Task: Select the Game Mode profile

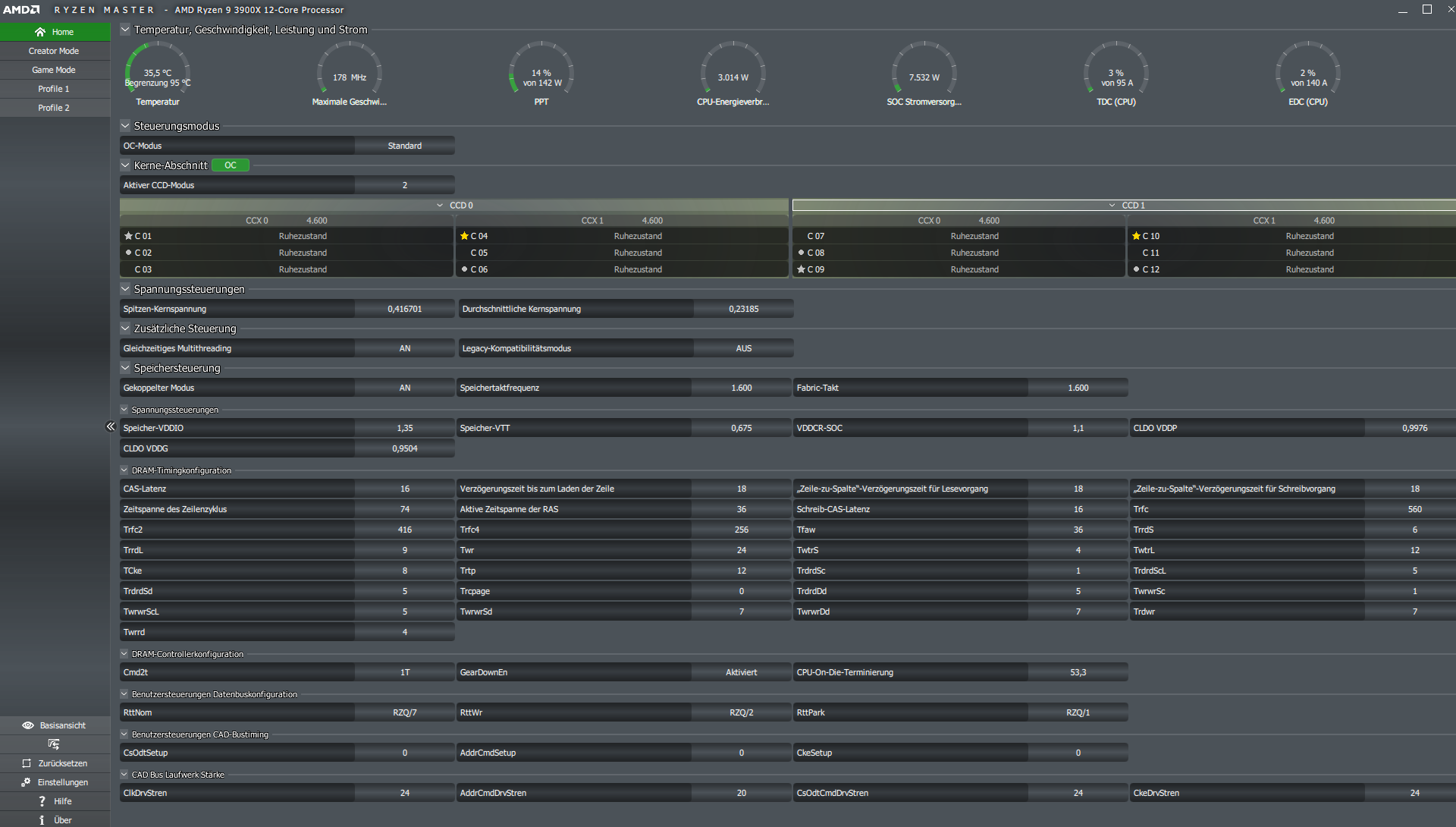Action: [54, 70]
